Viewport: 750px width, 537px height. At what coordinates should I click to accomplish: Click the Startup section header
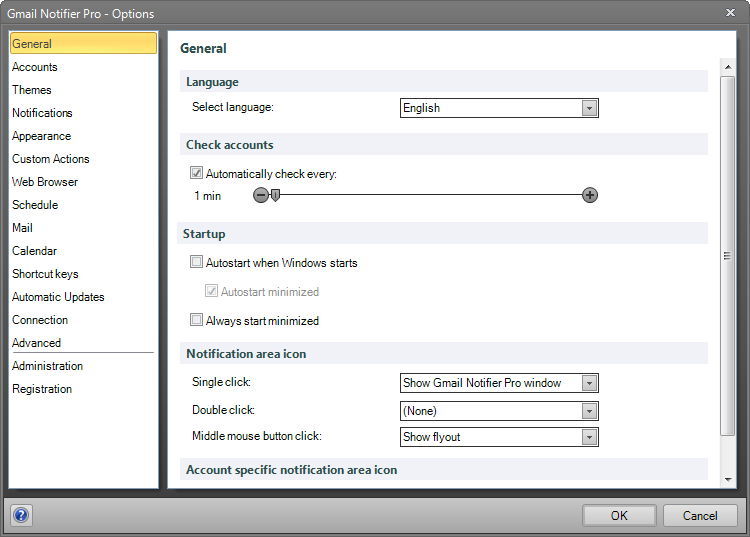pos(444,233)
